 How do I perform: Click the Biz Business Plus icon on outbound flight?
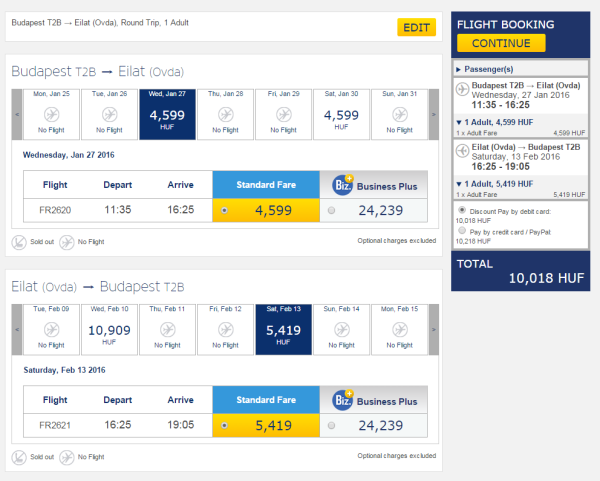tap(340, 184)
